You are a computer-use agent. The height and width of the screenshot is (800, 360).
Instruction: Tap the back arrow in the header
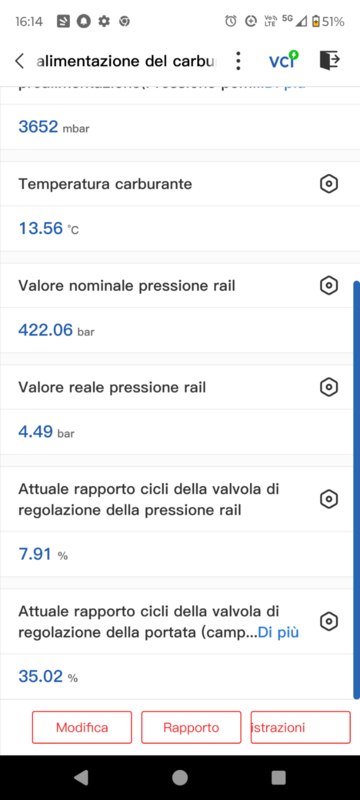click(19, 61)
